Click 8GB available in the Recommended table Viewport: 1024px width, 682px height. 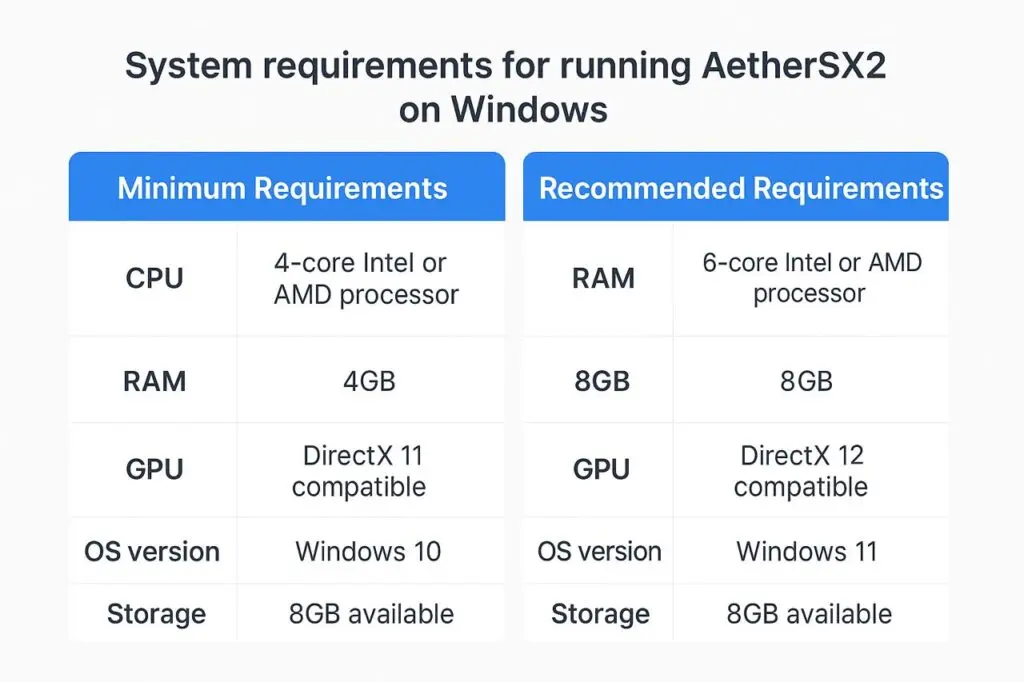810,613
